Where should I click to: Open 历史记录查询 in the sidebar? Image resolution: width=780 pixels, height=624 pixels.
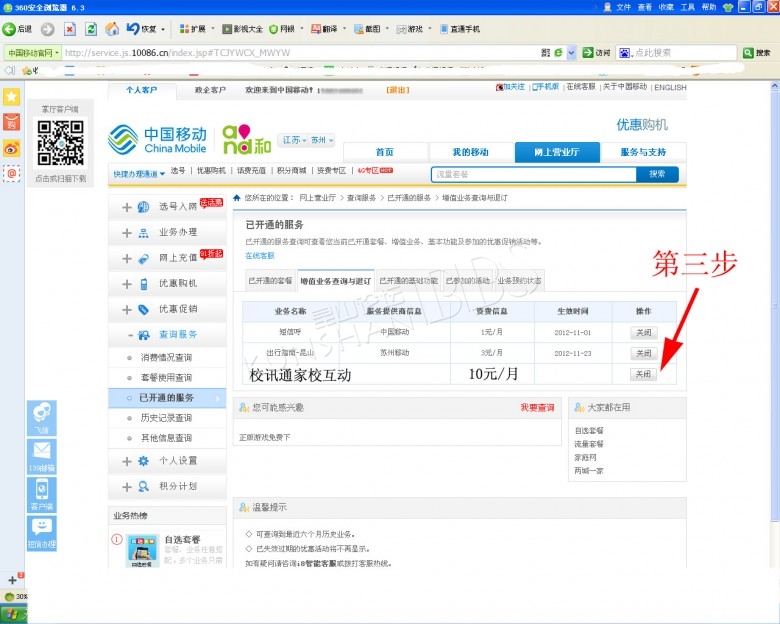pos(167,418)
